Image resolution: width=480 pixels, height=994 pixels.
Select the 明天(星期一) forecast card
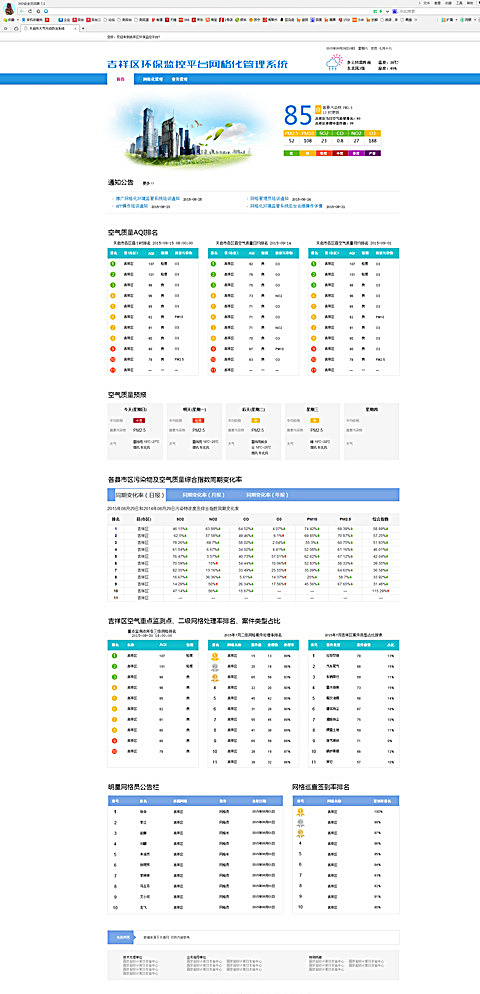194,432
